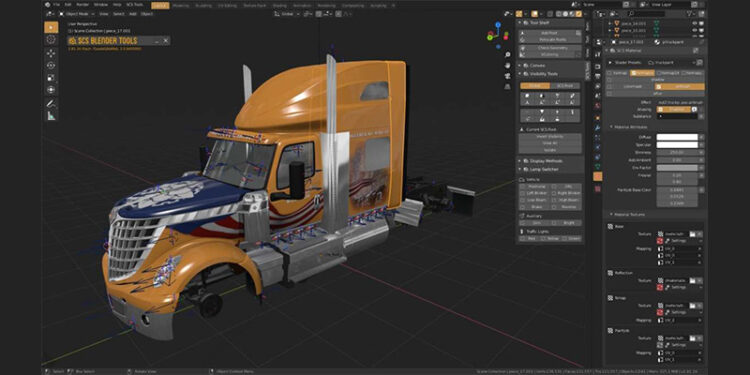Open Texture properties checker tab
750x375 pixels.
[x=598, y=188]
